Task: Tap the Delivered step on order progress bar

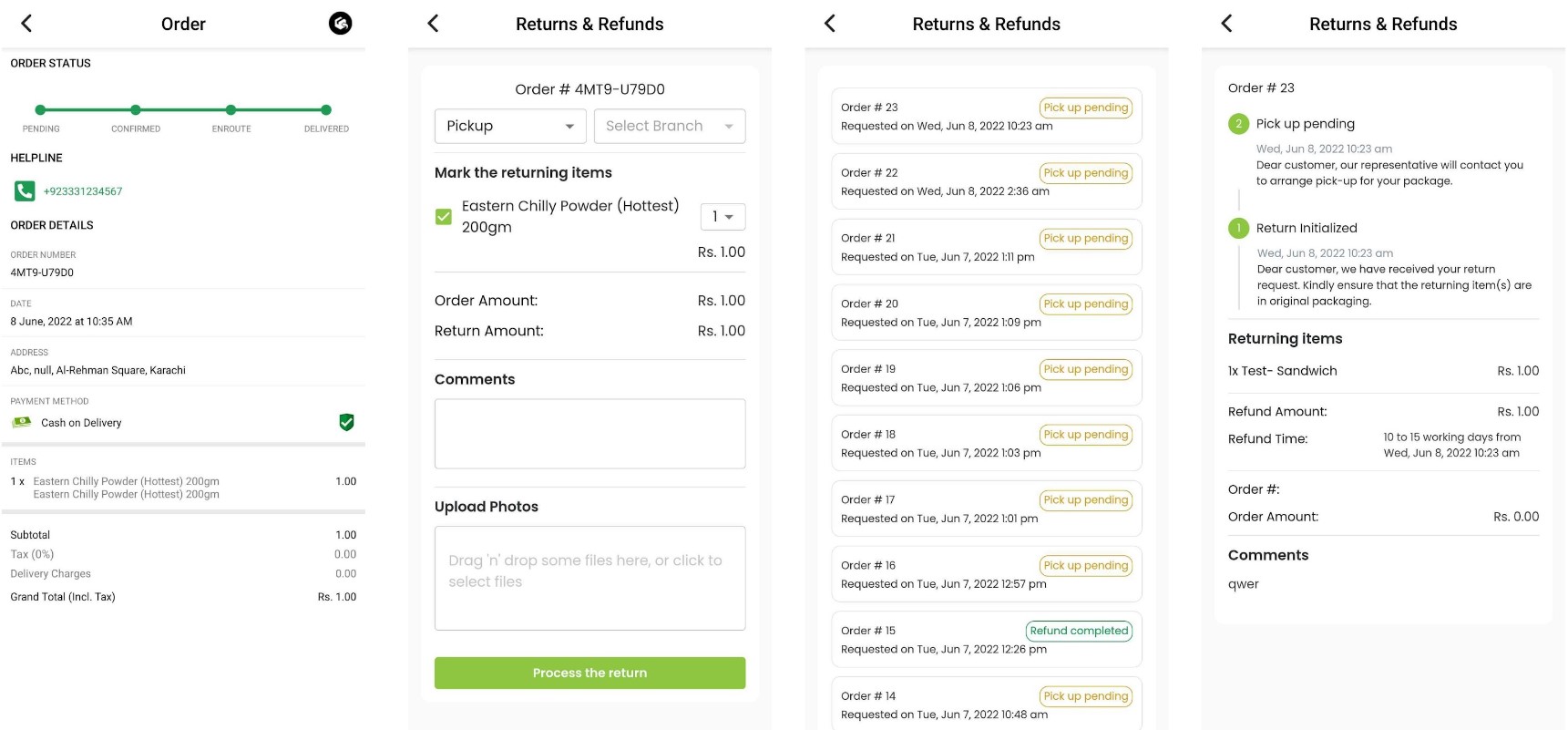Action: pyautogui.click(x=326, y=110)
